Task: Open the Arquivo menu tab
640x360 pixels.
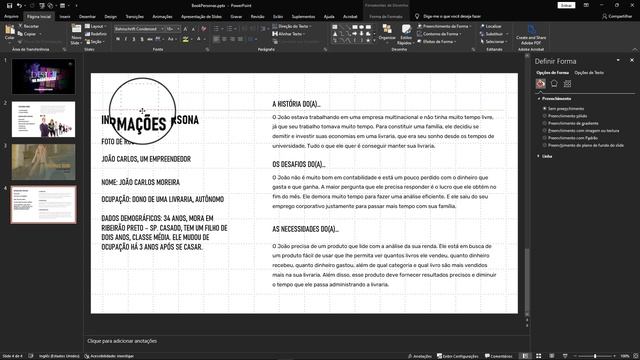Action: [x=11, y=17]
